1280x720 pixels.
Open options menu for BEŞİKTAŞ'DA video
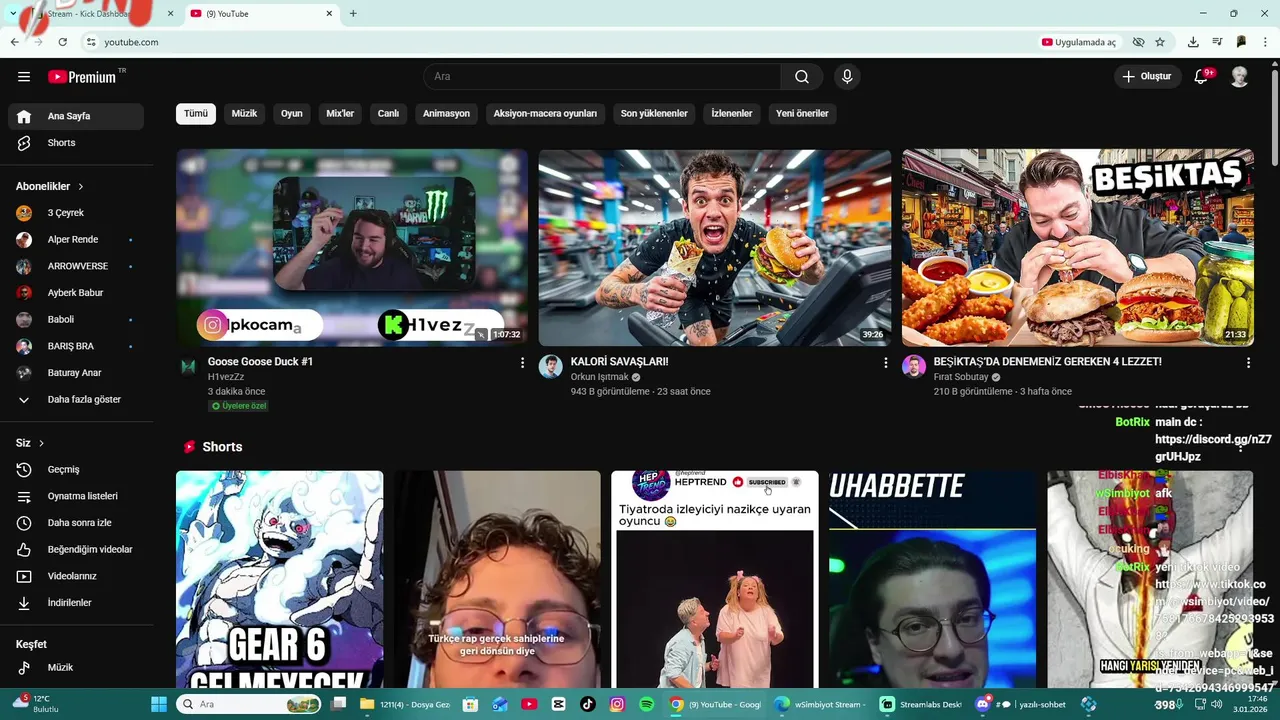[1248, 363]
